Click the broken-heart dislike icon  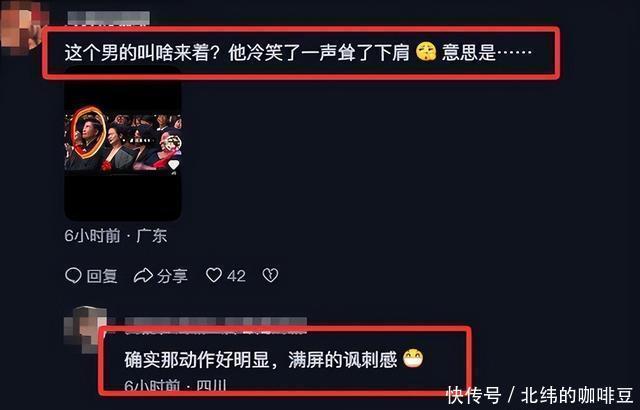[270, 275]
